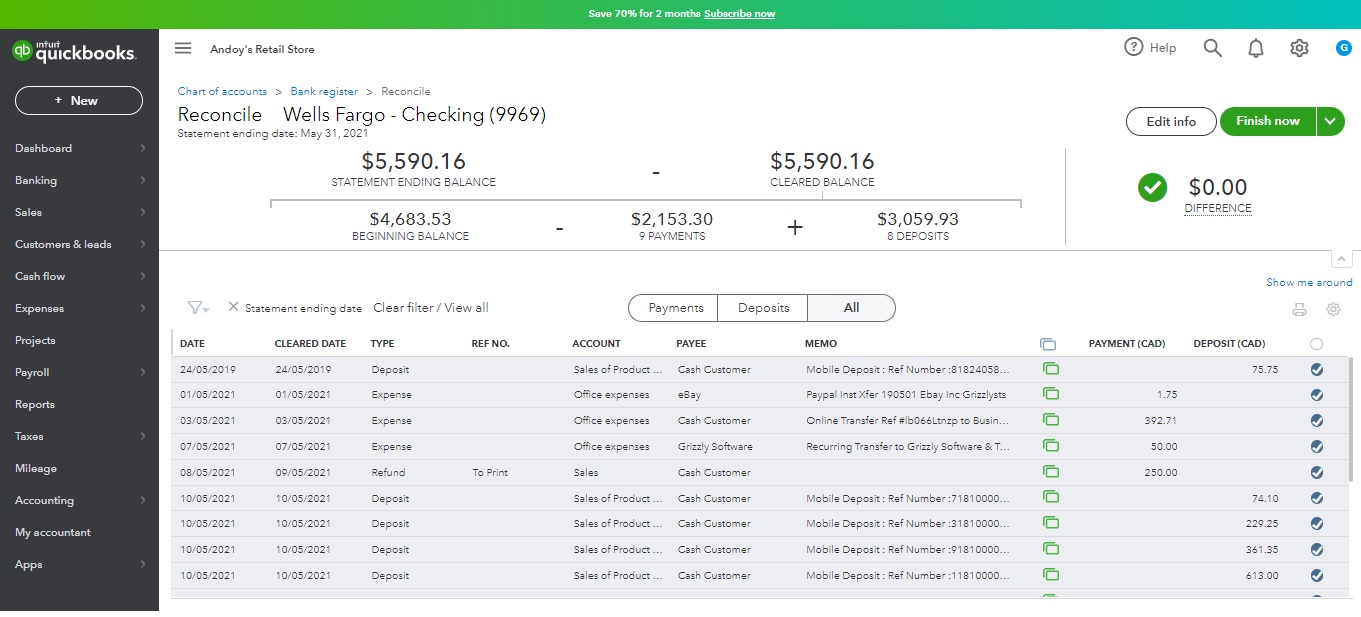The height and width of the screenshot is (617, 1361).
Task: Open the Finish now dropdown arrow
Action: (1329, 121)
